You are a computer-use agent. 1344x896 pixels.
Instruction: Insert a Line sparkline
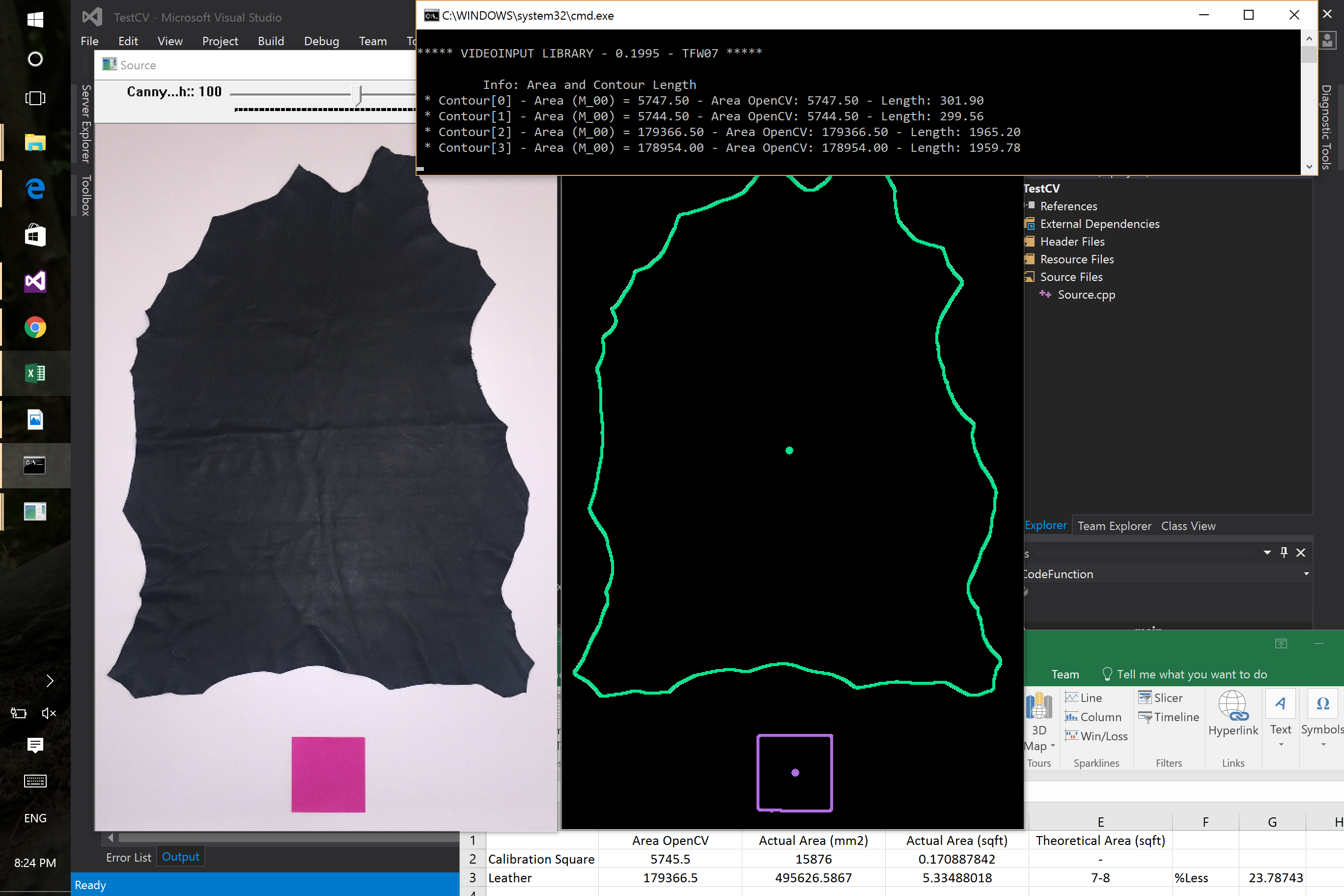click(1083, 698)
